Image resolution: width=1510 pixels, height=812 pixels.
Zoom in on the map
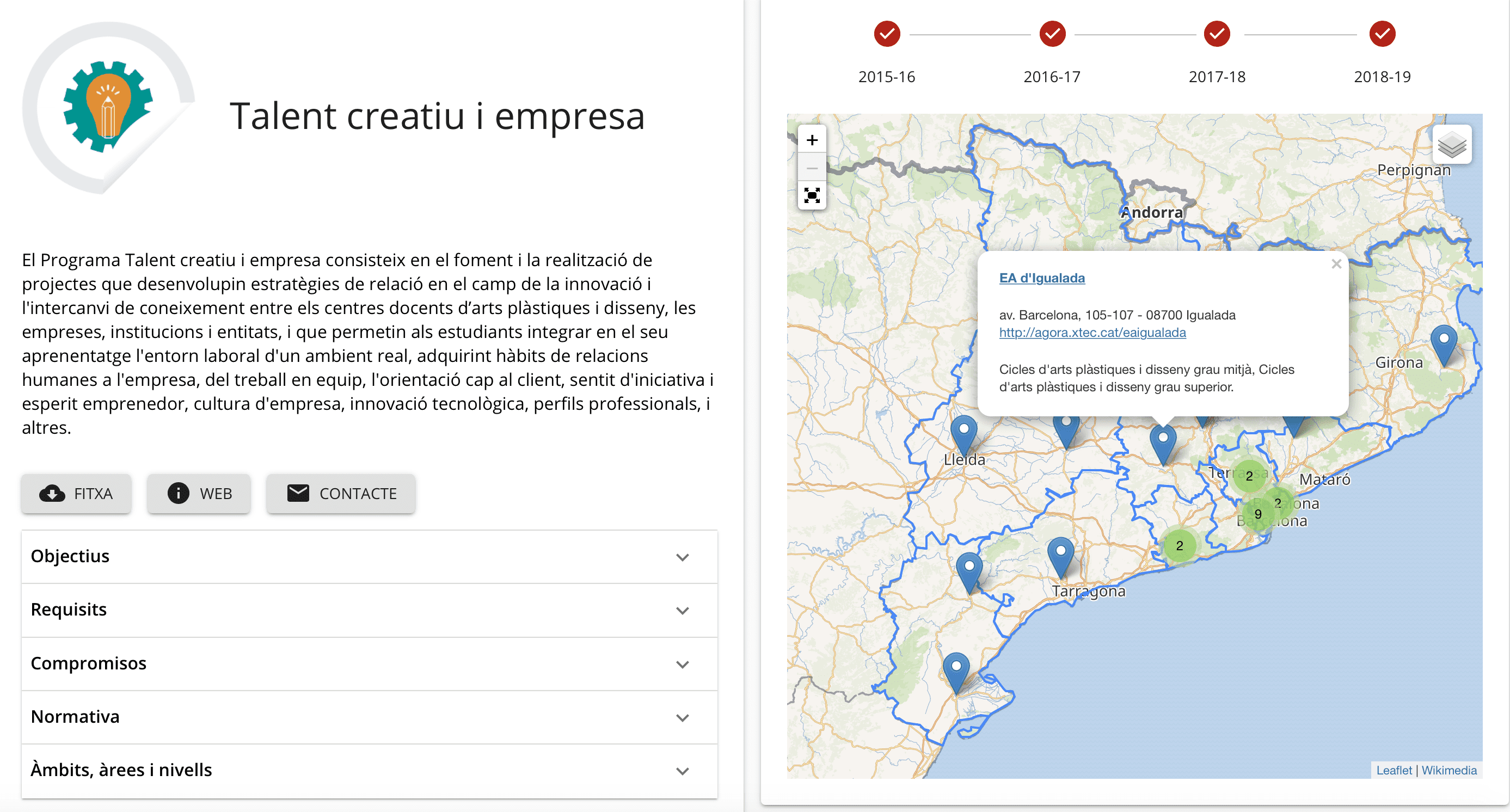pyautogui.click(x=812, y=140)
